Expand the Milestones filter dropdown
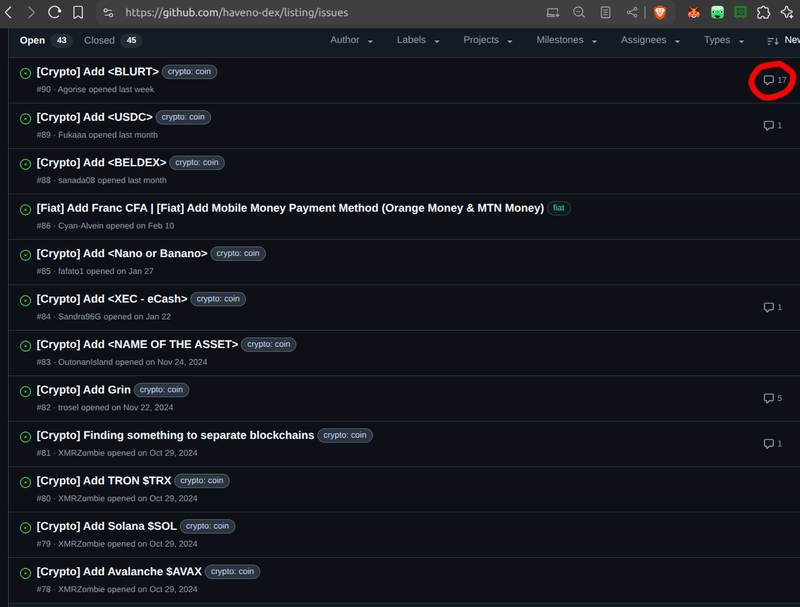 566,40
